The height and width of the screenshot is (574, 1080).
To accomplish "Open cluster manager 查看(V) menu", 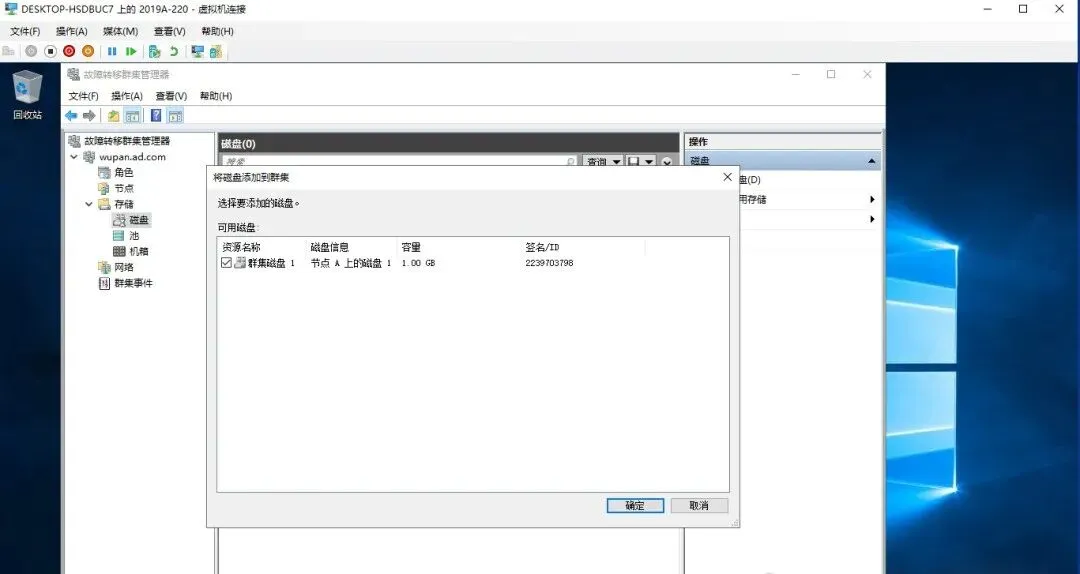I will click(171, 96).
